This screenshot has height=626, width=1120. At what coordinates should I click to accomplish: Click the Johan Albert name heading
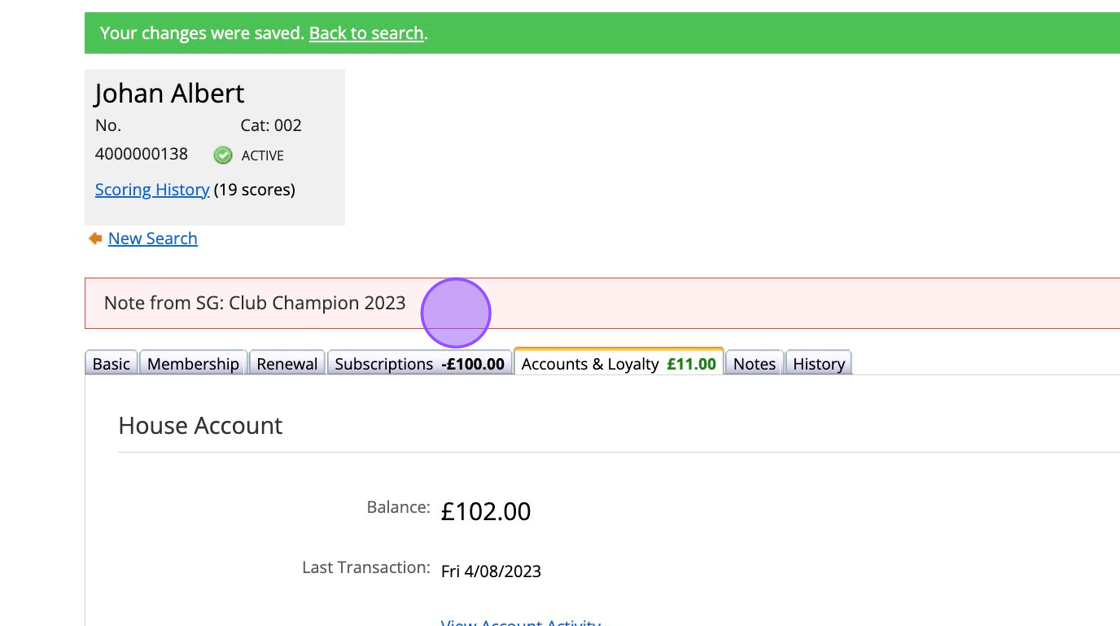(169, 93)
